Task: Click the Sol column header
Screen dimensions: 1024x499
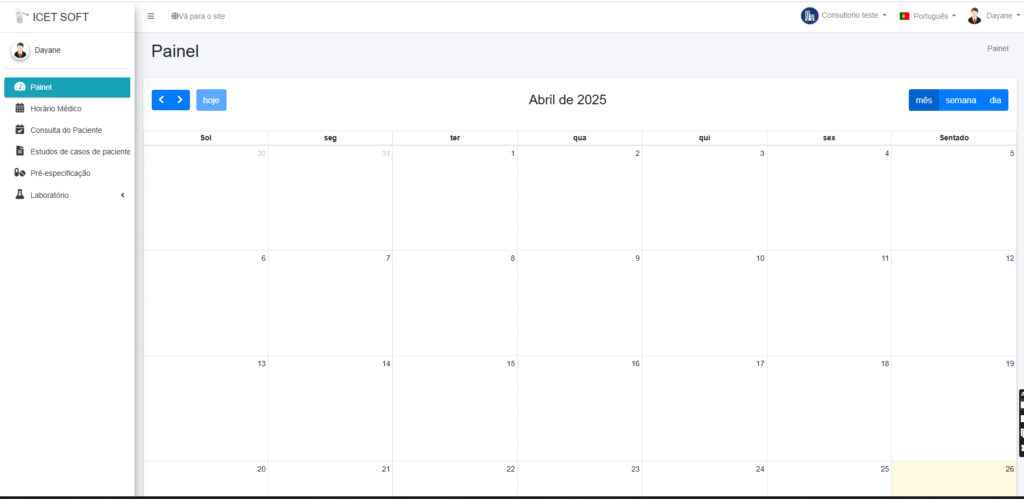Action: click(206, 138)
